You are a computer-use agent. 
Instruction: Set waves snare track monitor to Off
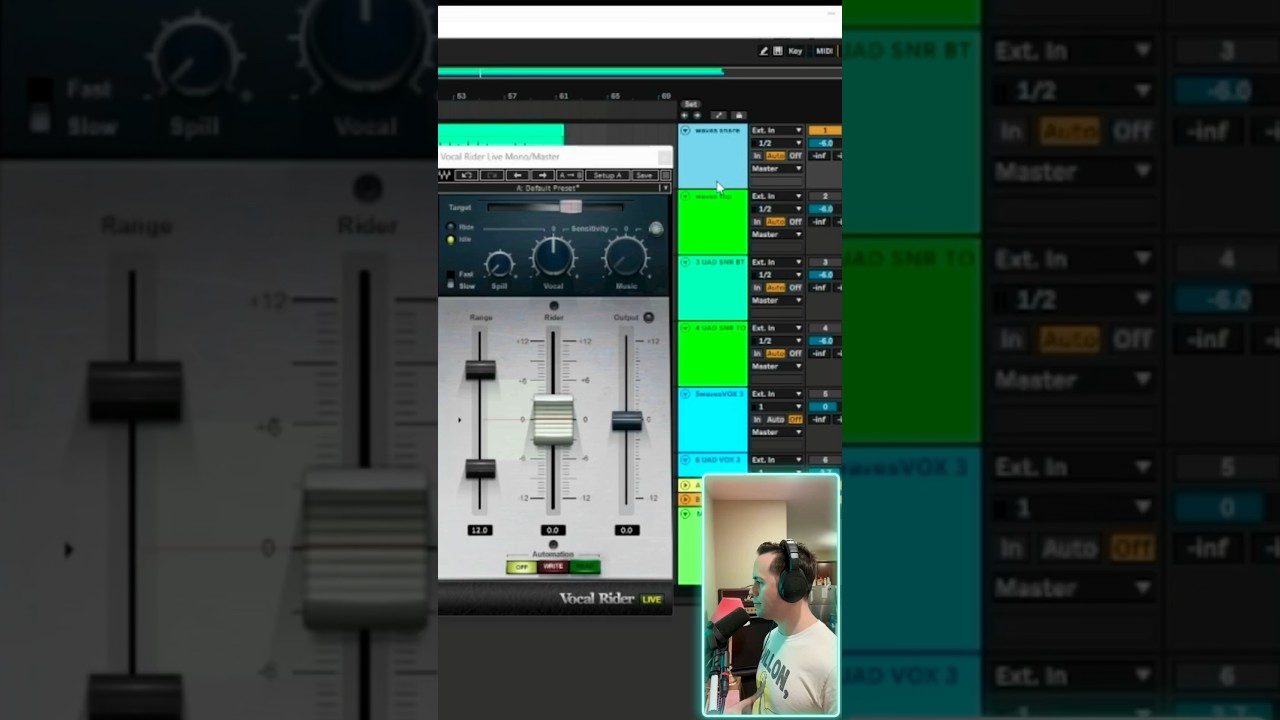click(795, 156)
